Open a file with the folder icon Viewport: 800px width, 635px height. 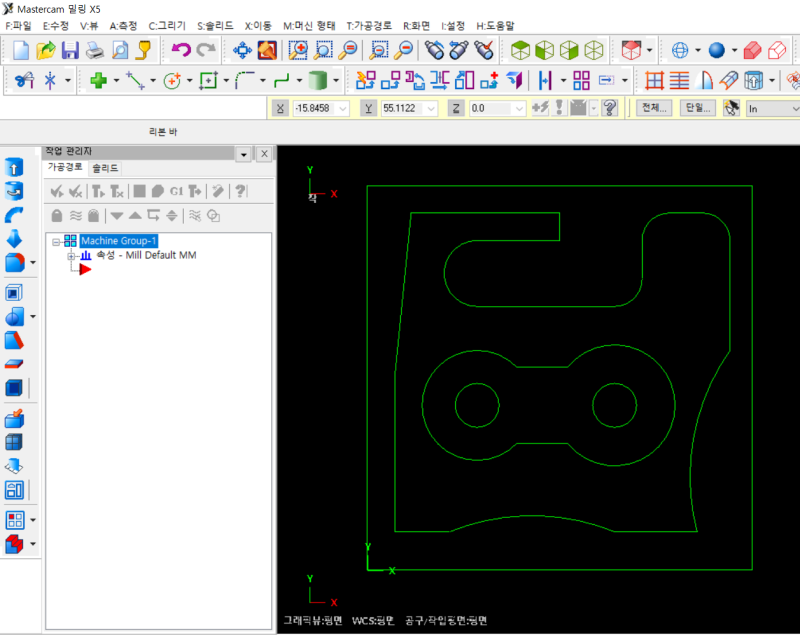click(x=45, y=50)
